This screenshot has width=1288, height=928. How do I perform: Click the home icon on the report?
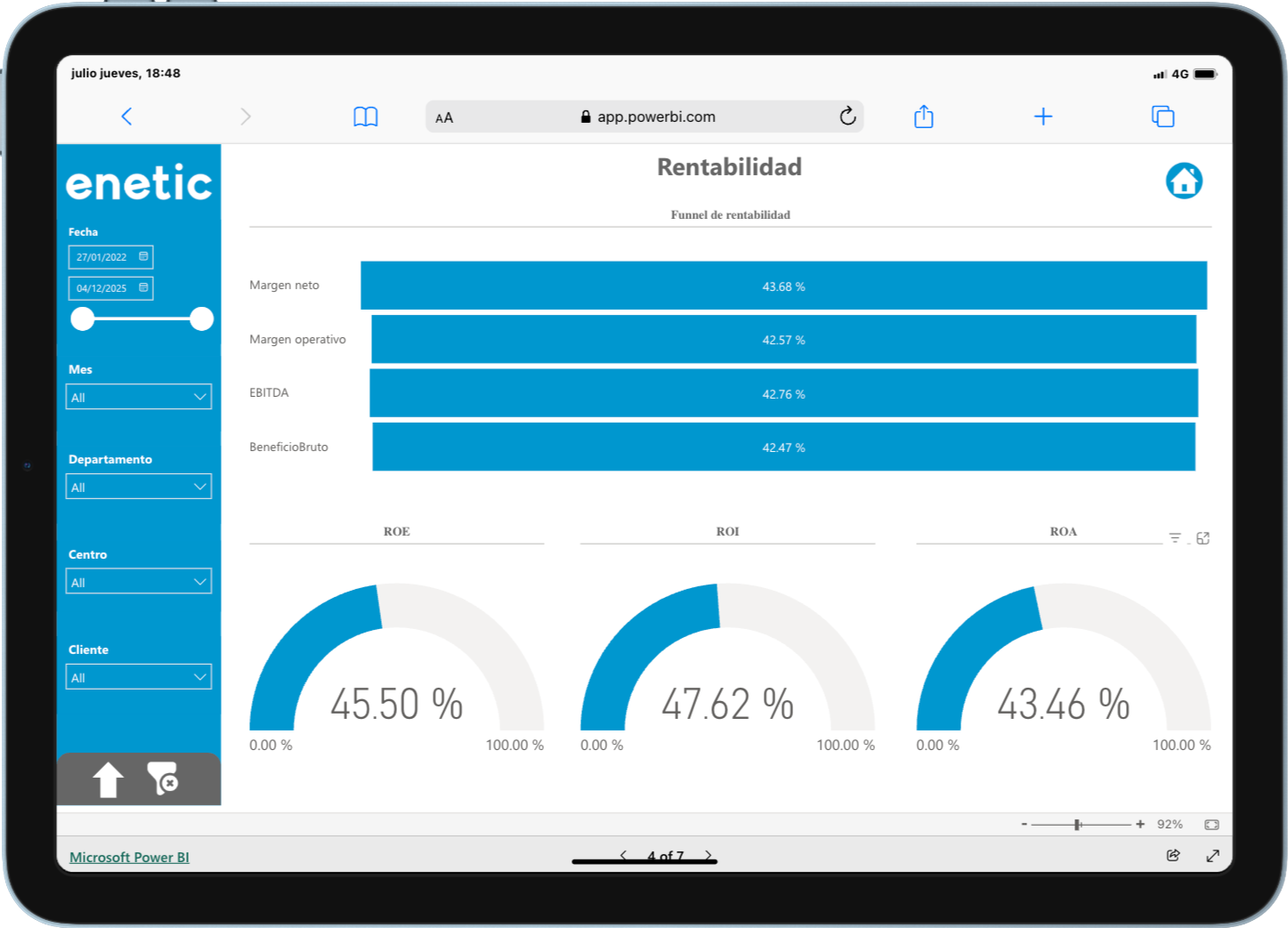click(1184, 181)
